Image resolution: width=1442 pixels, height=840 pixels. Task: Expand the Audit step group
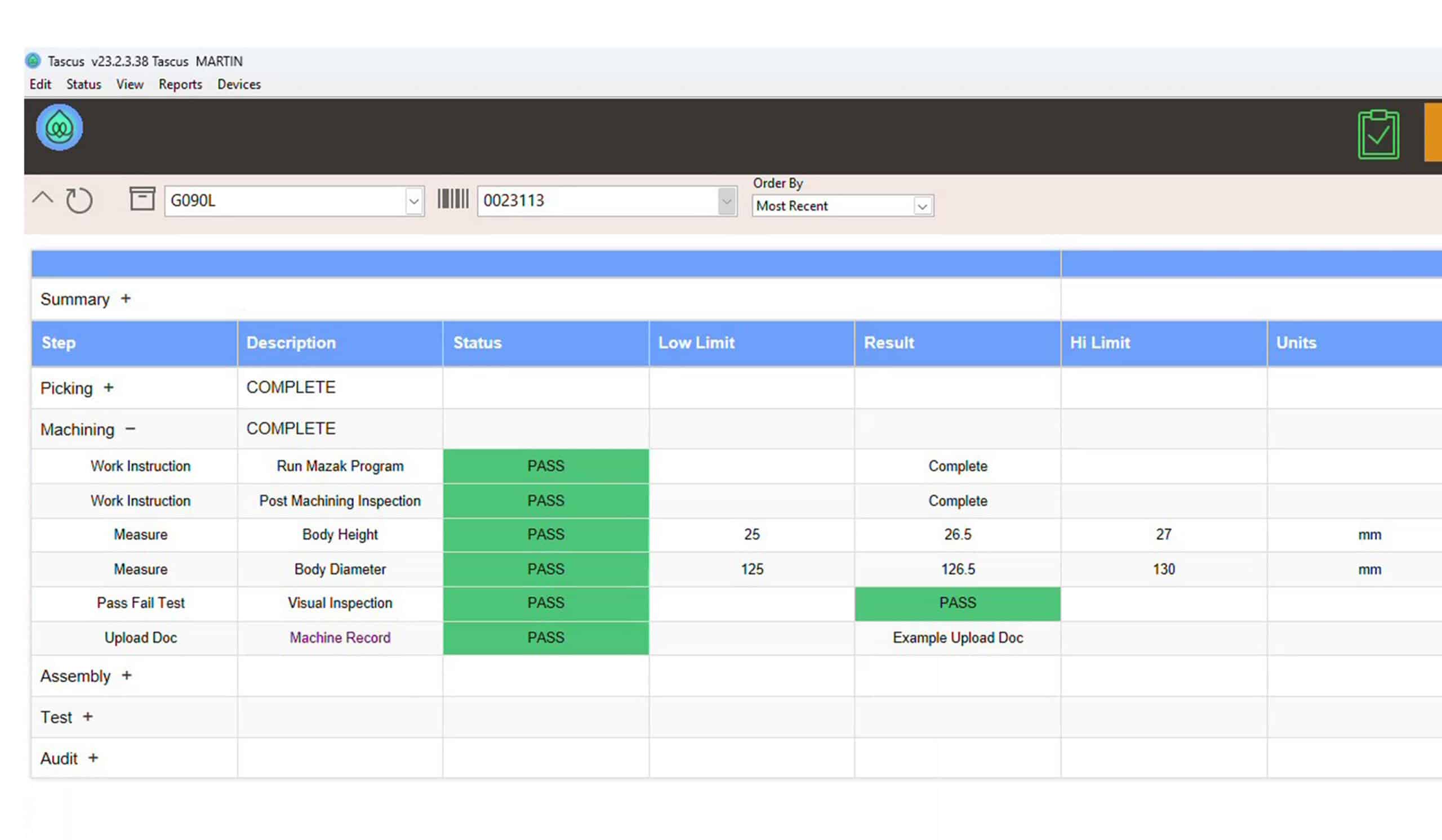[94, 758]
